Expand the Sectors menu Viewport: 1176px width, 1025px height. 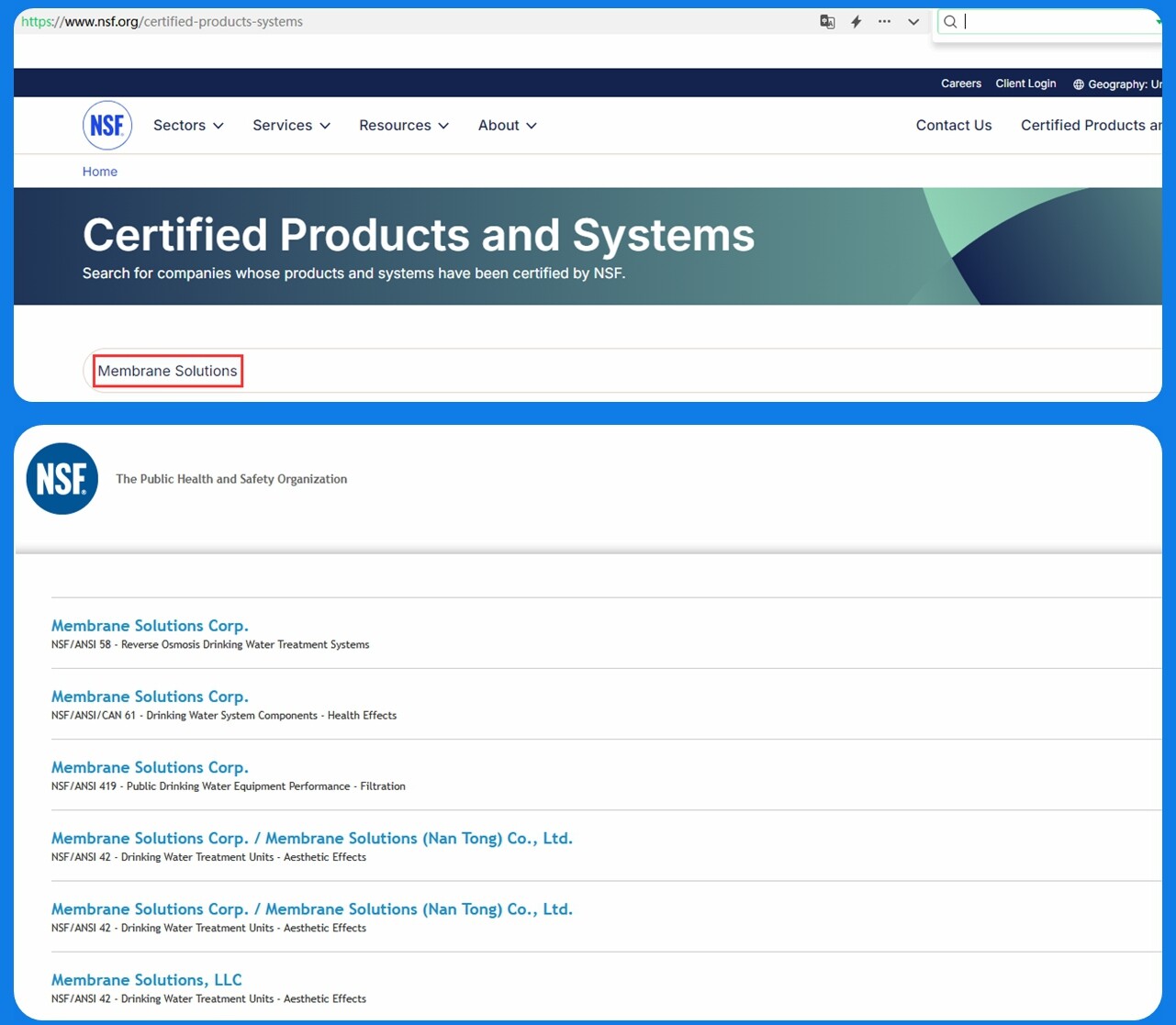(188, 126)
